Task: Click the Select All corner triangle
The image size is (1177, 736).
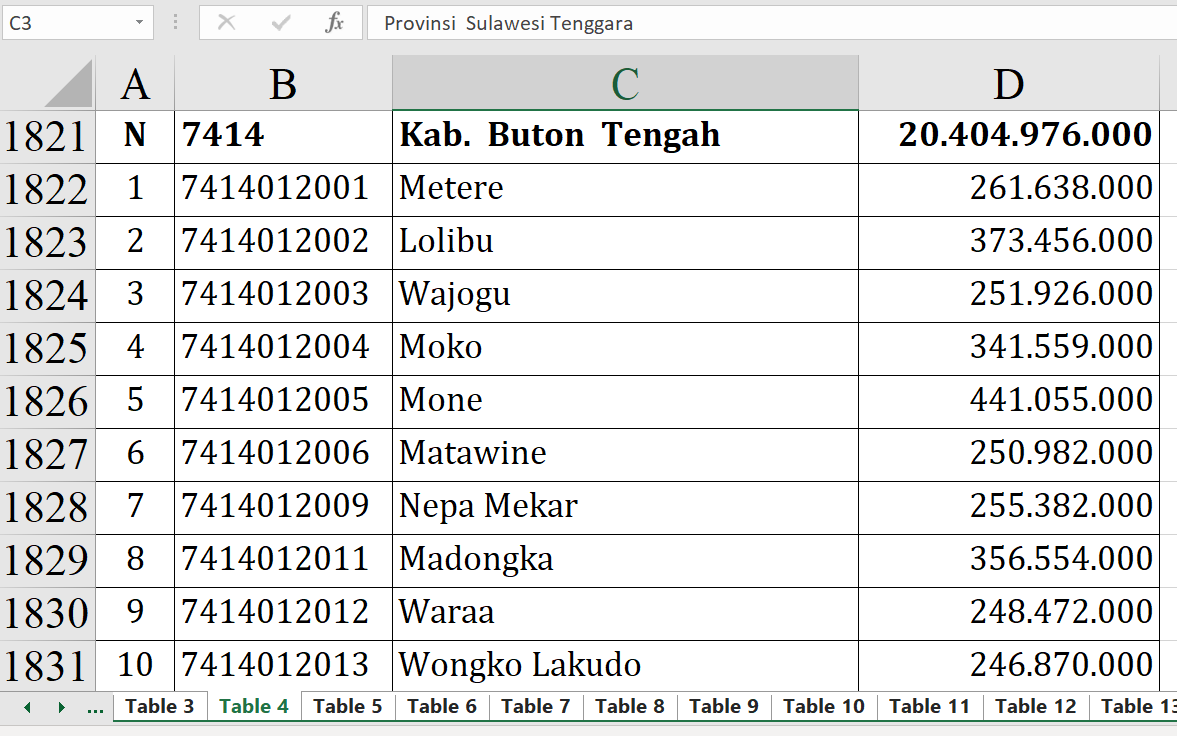Action: tap(68, 84)
